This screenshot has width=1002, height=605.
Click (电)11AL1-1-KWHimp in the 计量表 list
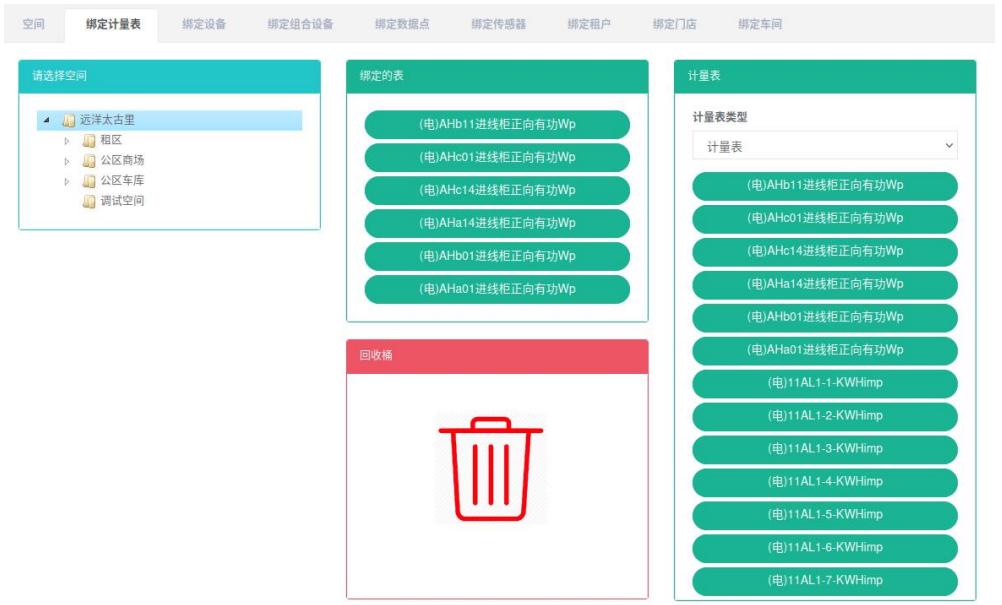[824, 383]
